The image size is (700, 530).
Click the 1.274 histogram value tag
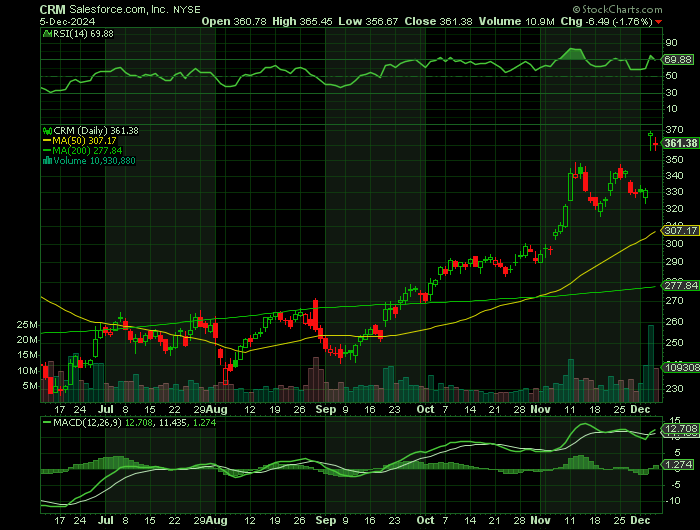[x=679, y=465]
